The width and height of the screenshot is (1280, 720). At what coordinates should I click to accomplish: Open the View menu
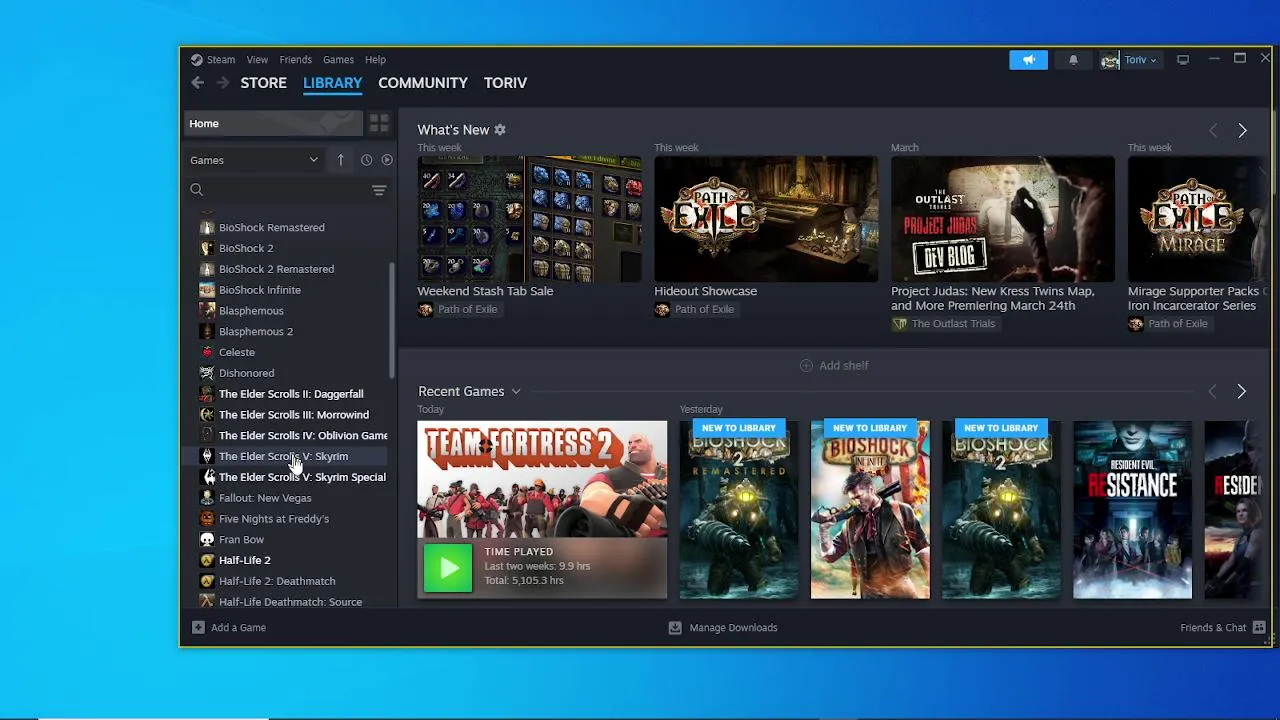(257, 60)
